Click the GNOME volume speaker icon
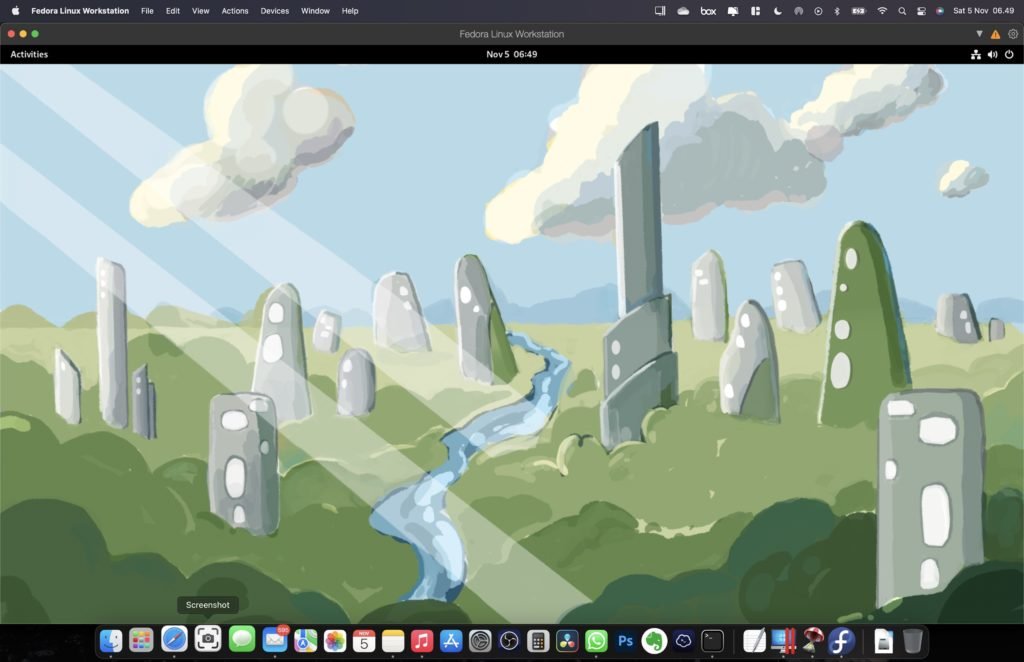The image size is (1024, 662). pyautogui.click(x=992, y=55)
